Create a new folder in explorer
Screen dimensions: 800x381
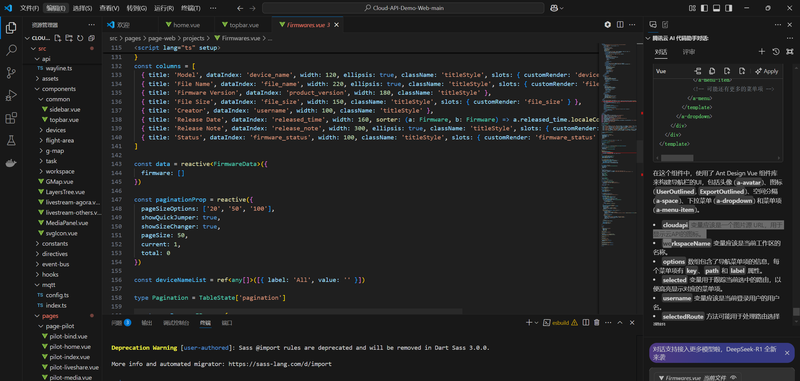(68, 38)
